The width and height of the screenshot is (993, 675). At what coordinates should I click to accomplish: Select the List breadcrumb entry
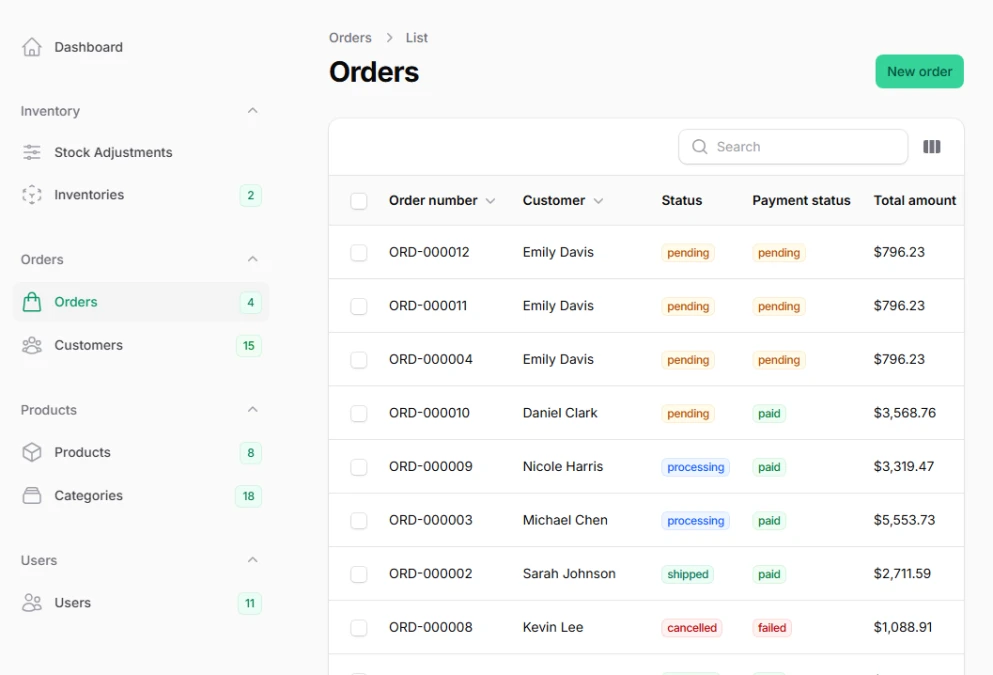(x=416, y=37)
